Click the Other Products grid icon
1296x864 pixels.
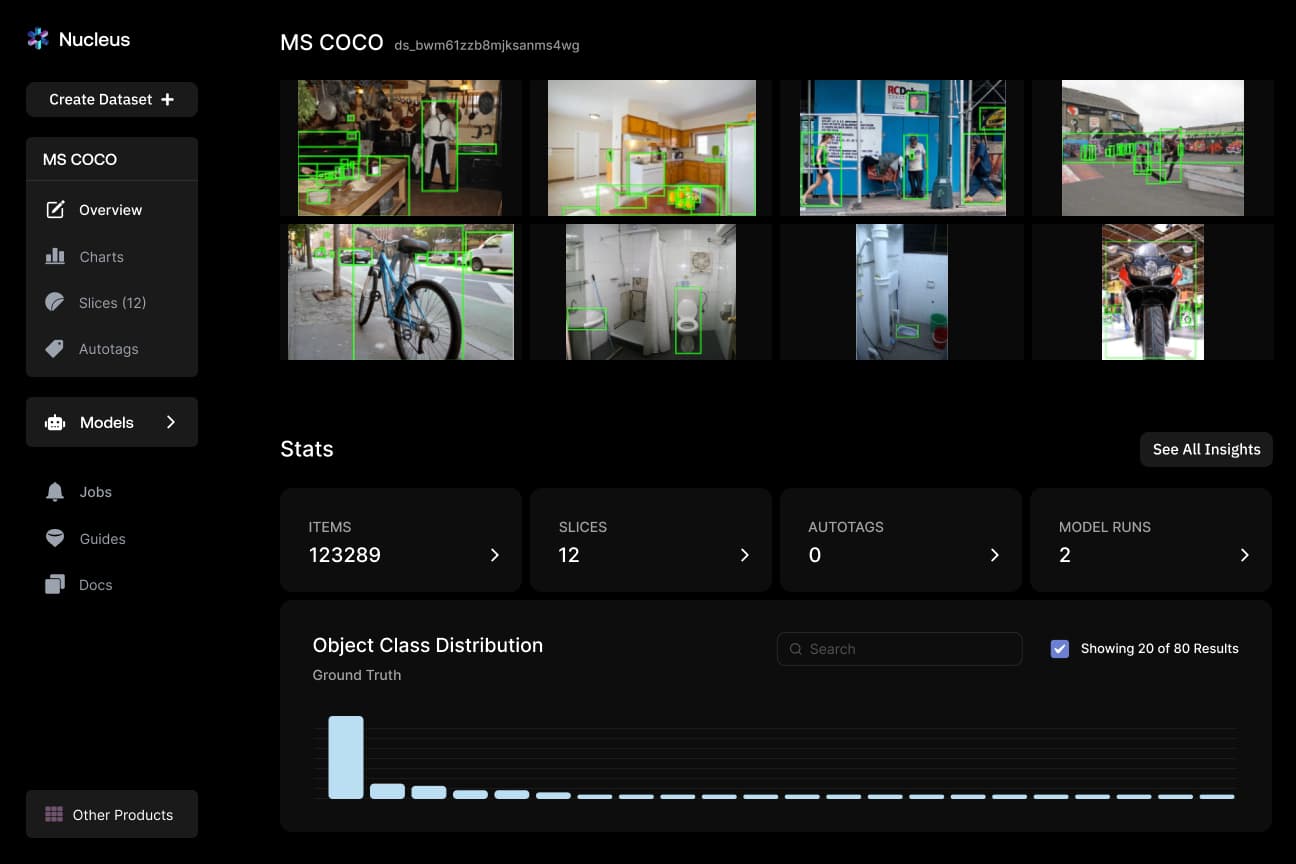[54, 814]
